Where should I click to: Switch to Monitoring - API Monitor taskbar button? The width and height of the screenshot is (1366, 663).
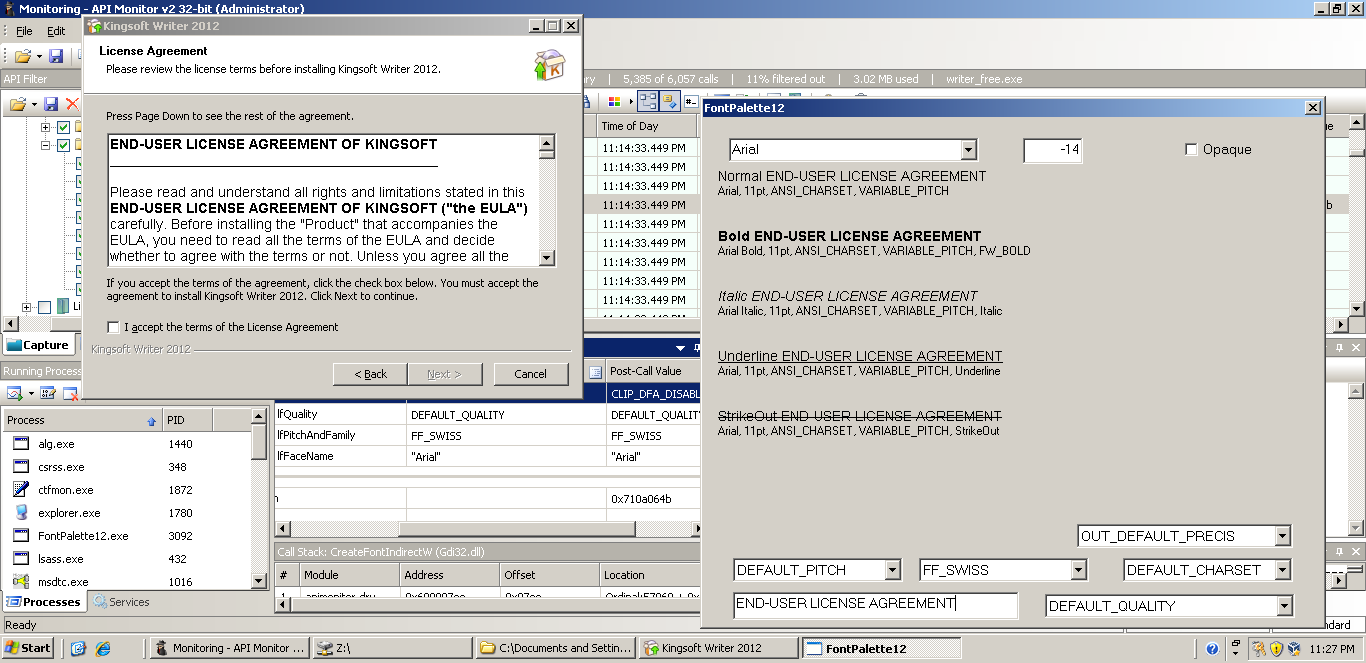[229, 648]
